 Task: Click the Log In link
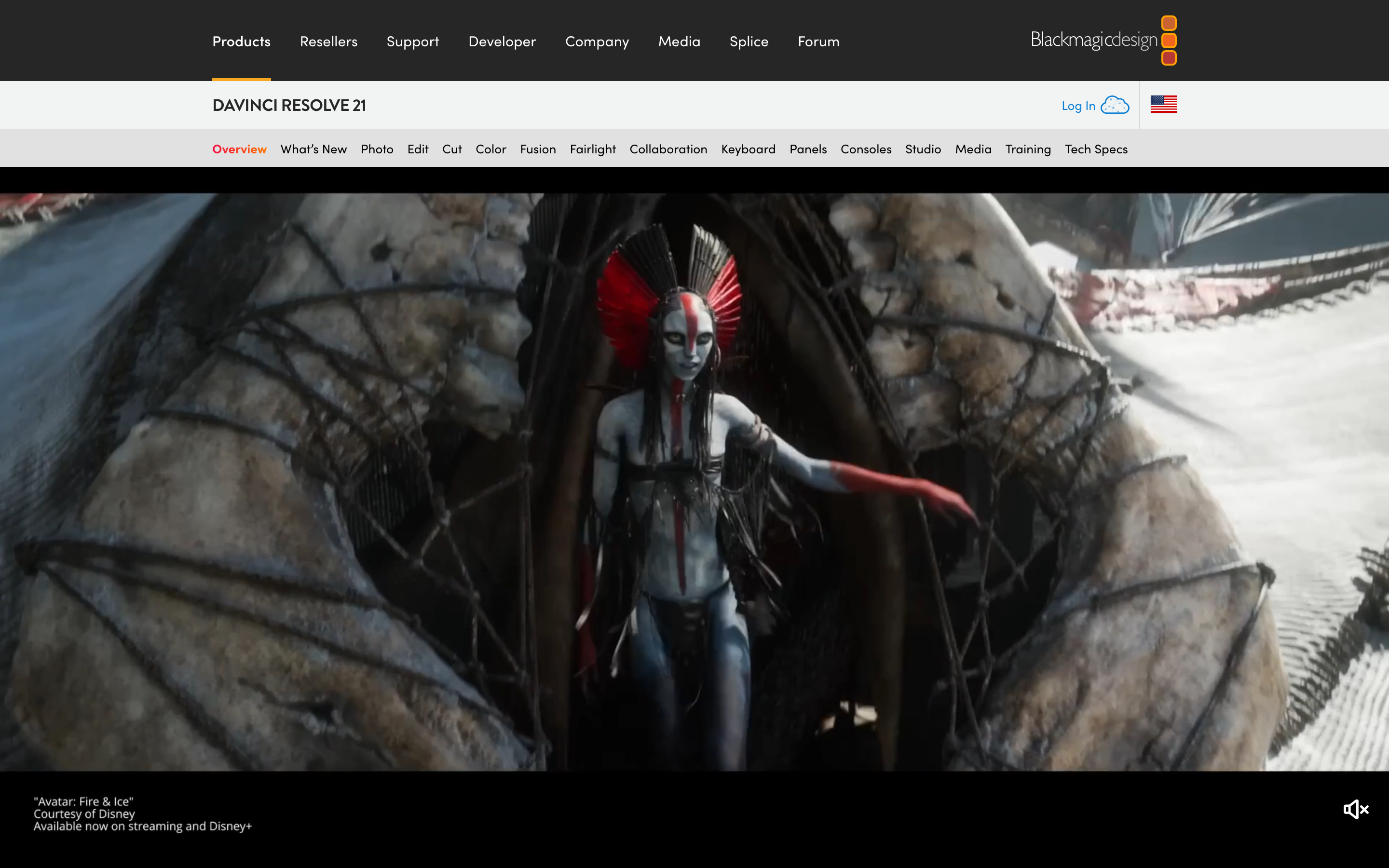[x=1078, y=106]
